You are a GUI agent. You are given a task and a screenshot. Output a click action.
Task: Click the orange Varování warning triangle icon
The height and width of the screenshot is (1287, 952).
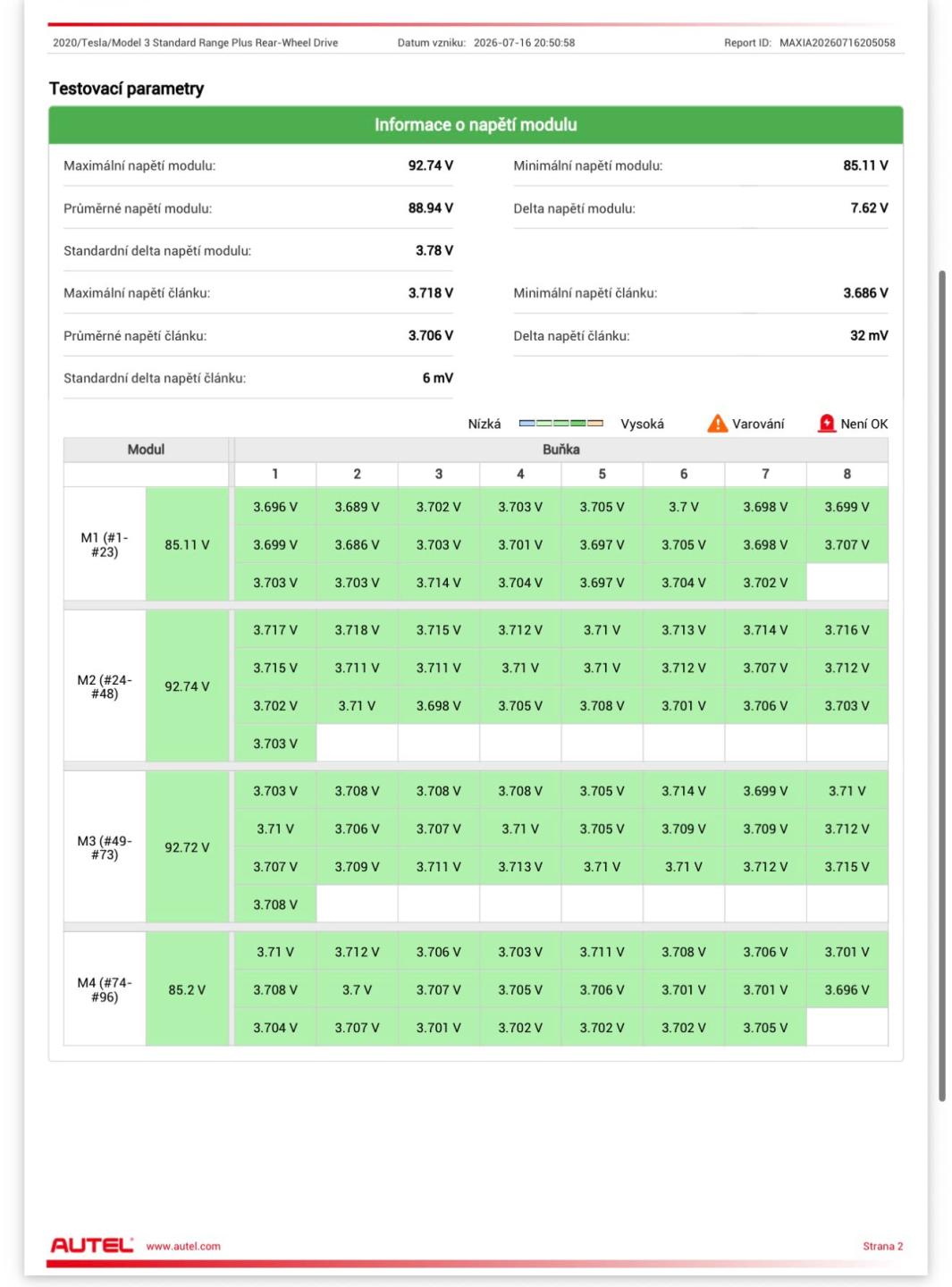(x=717, y=424)
